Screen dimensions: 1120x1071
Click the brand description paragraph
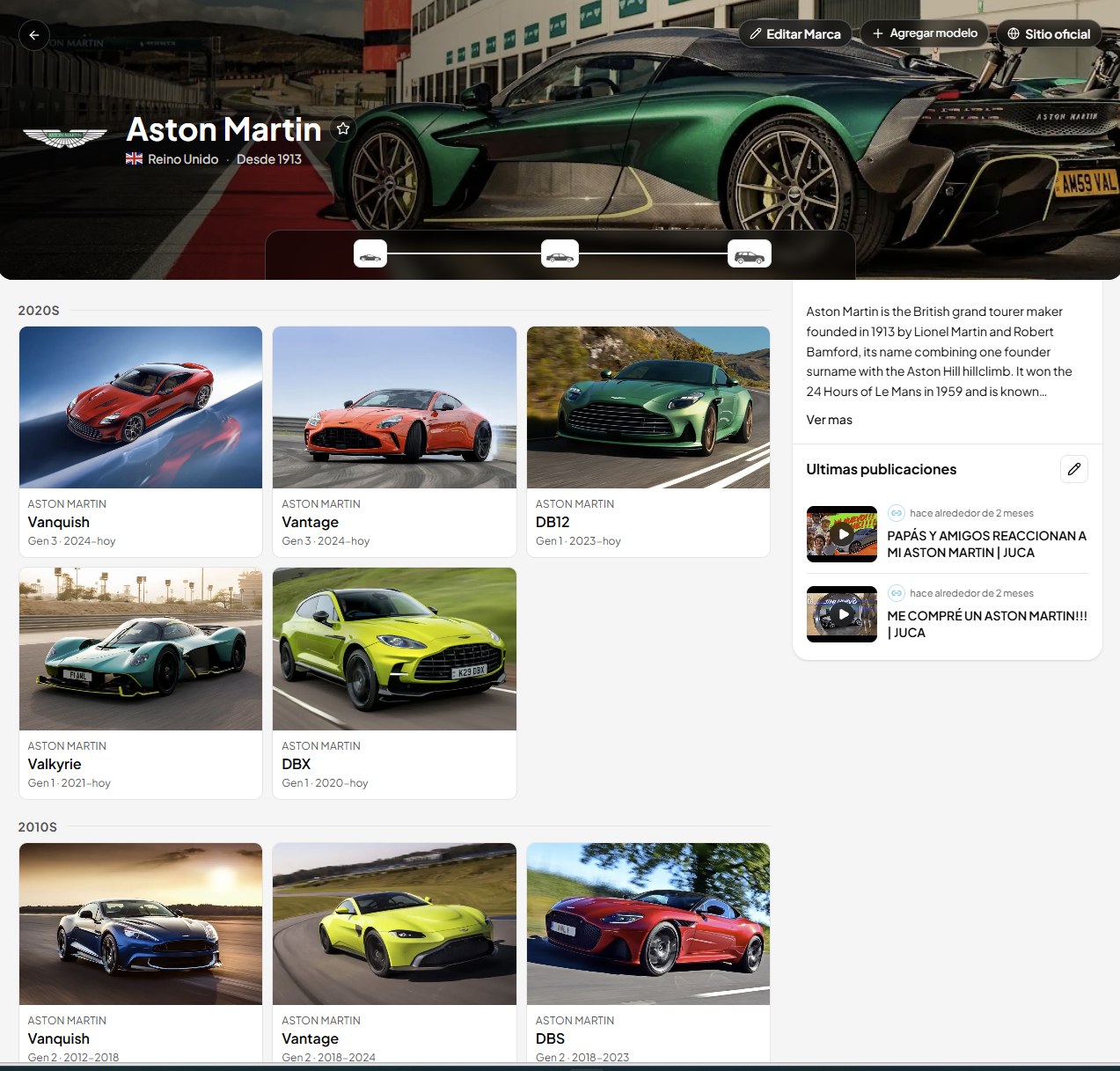(940, 351)
